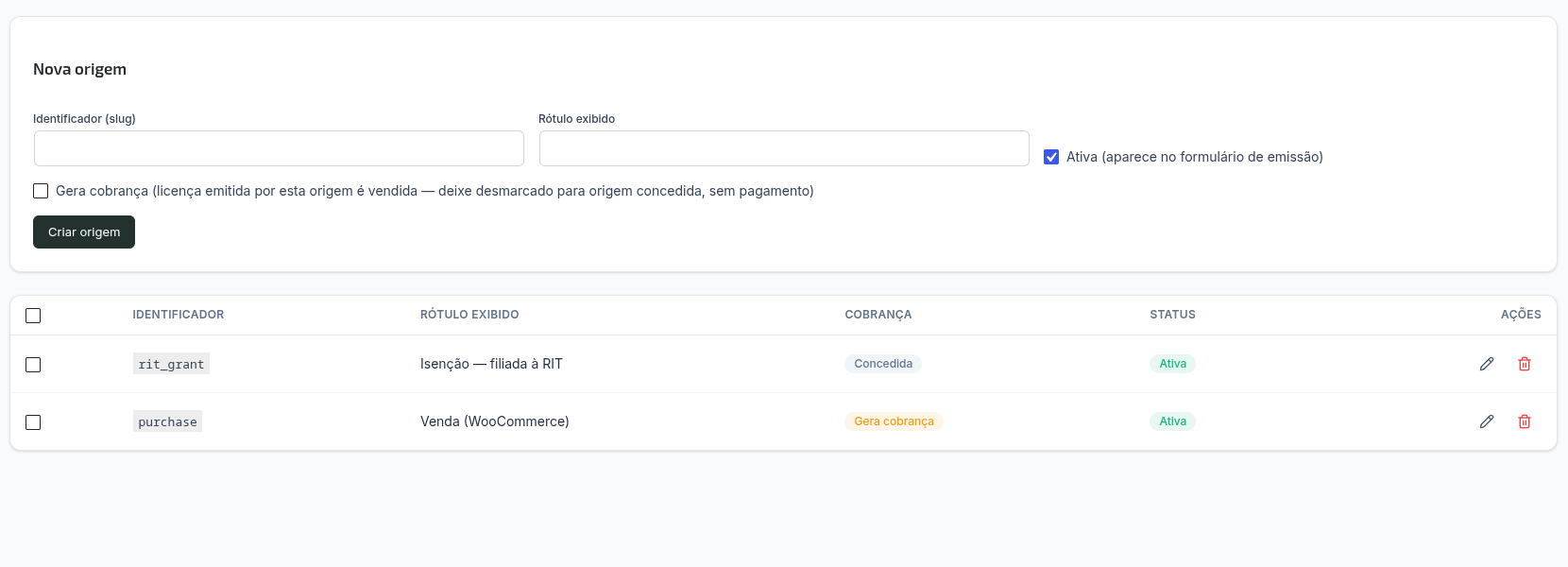
Task: Focus the Rótulo exibido input field
Action: (x=784, y=148)
